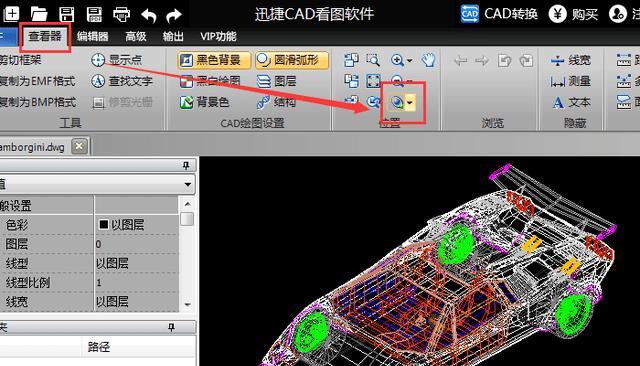Click 复制为BMP格式 command

click(38, 102)
